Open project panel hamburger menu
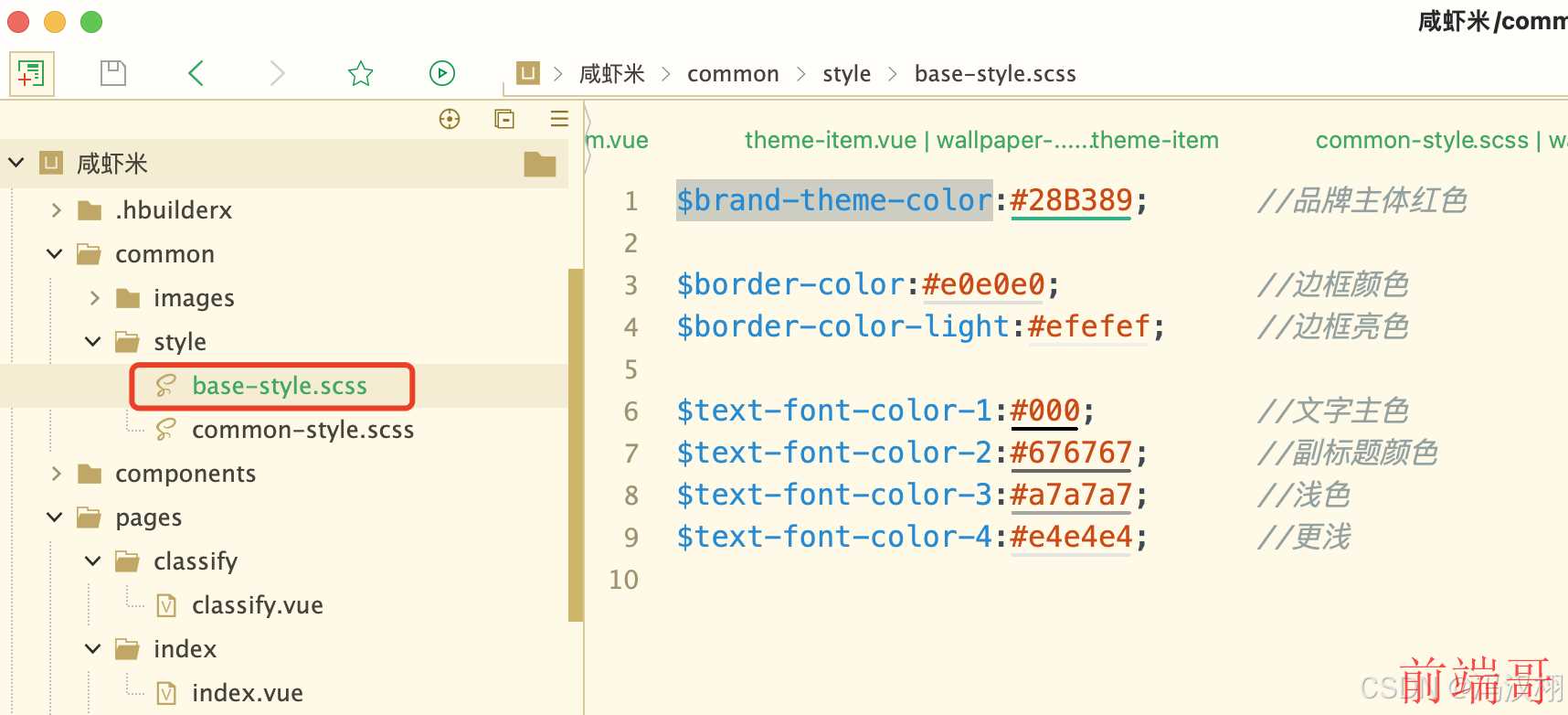 [560, 119]
